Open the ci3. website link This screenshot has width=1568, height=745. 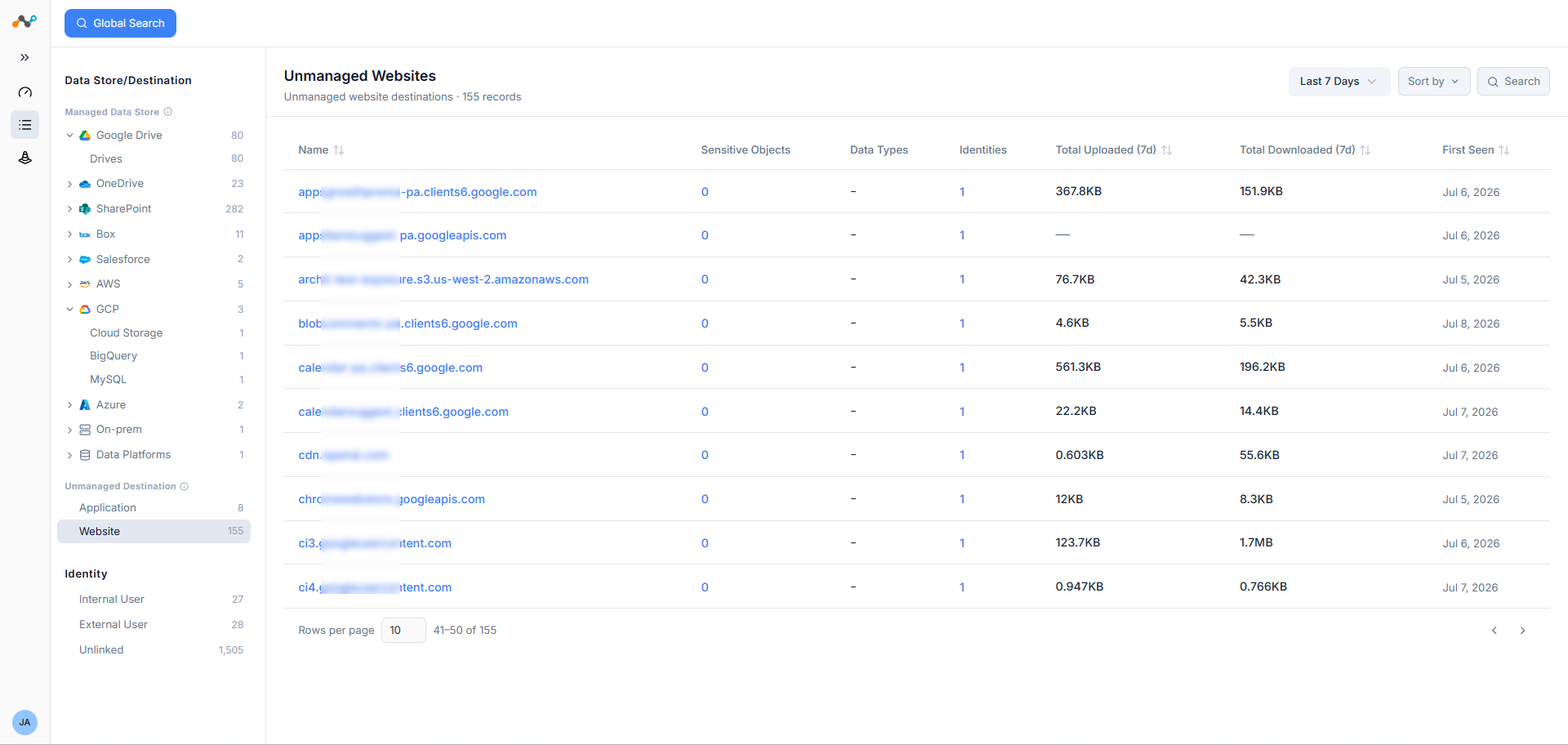[375, 543]
